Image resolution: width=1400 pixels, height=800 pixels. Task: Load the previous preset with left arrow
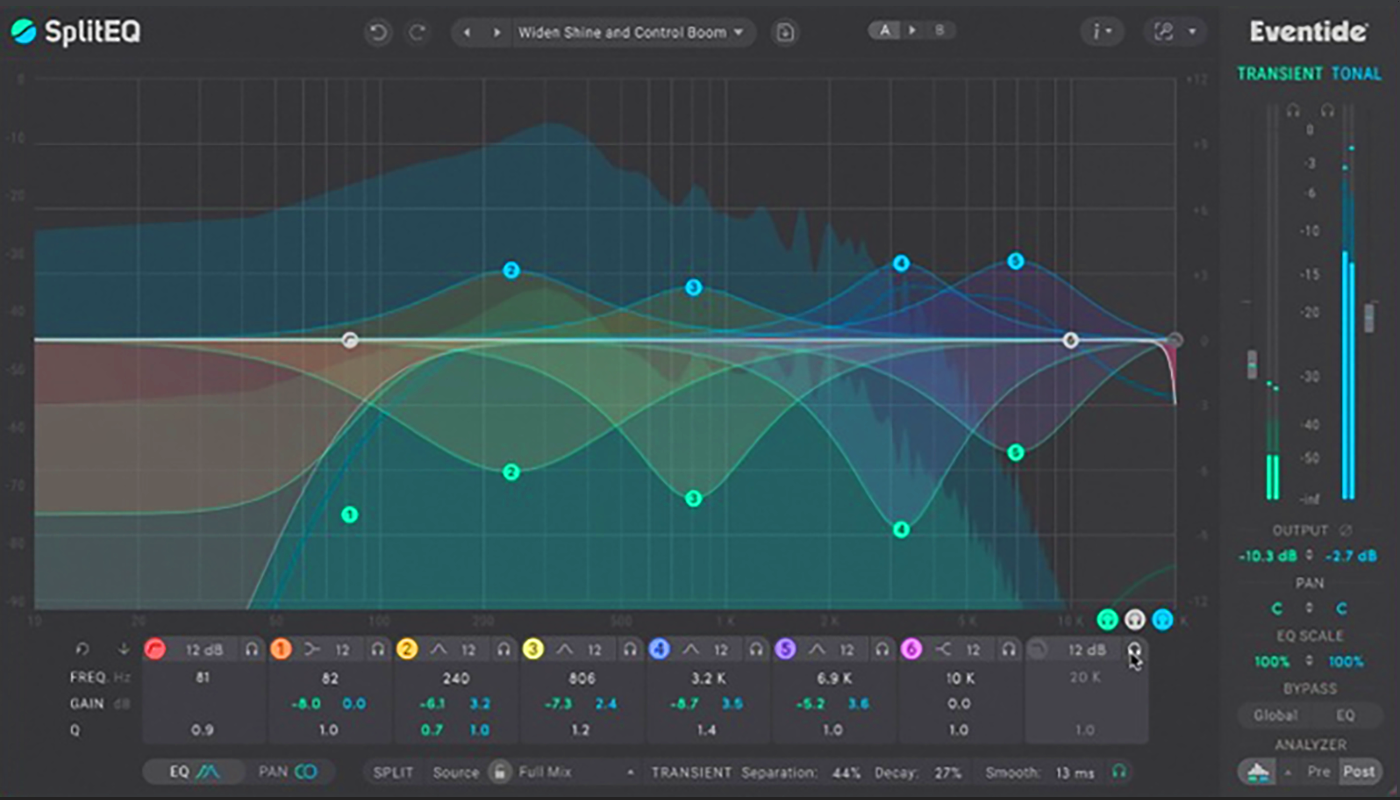click(x=467, y=32)
